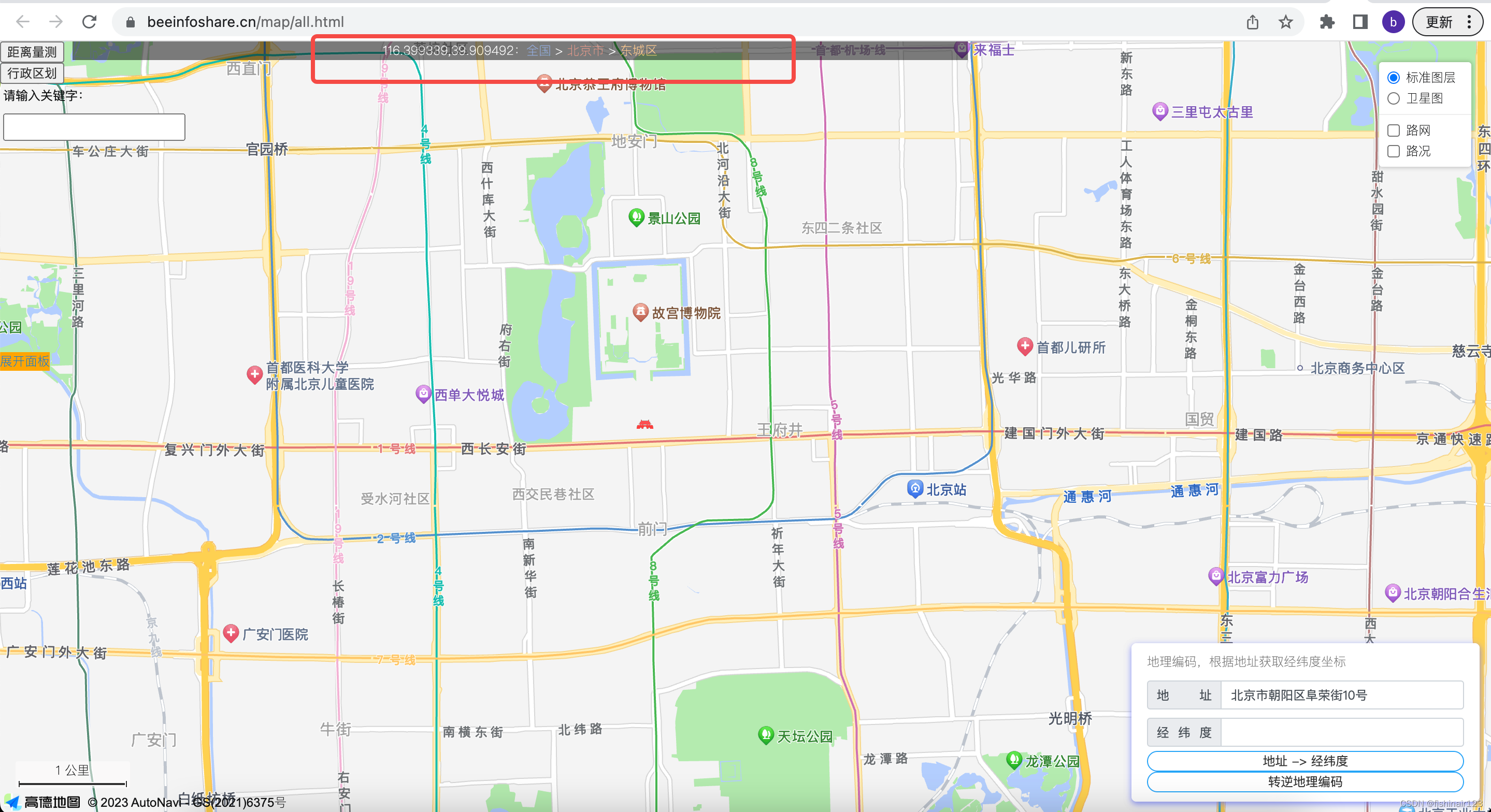1491x812 pixels.
Task: Click the keyword search input box
Action: pyautogui.click(x=94, y=127)
